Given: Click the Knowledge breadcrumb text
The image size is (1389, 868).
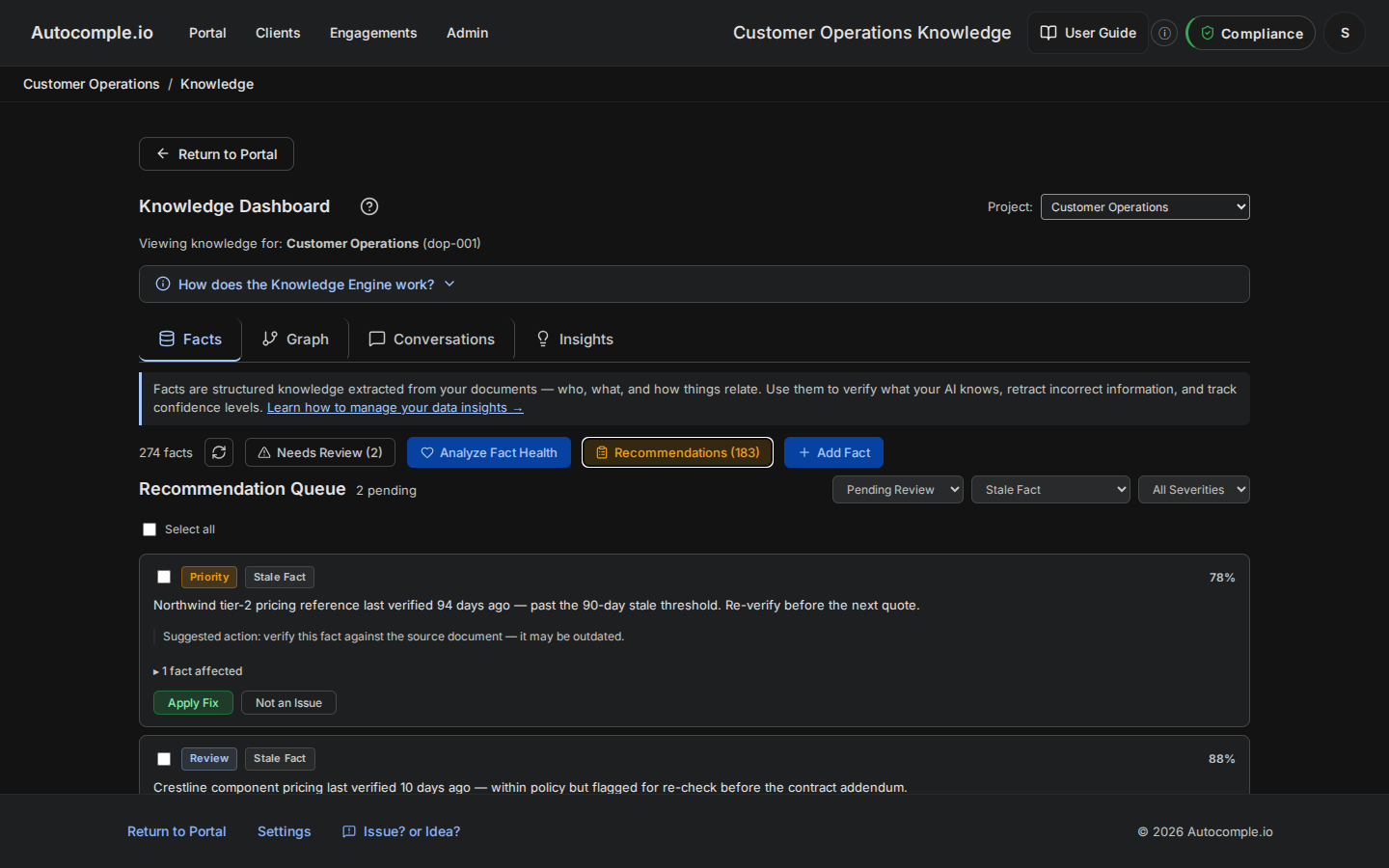Looking at the screenshot, I should (217, 84).
